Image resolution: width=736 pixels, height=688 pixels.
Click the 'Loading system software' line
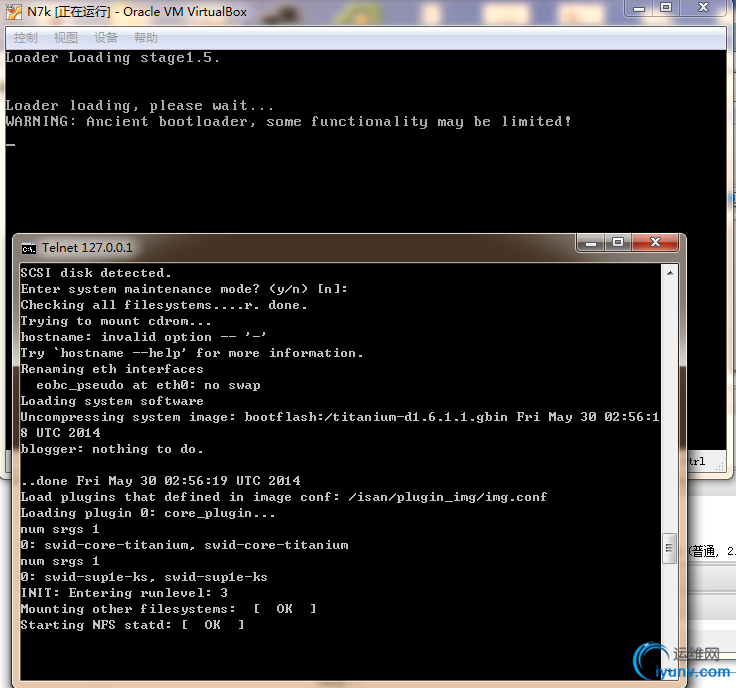pos(112,401)
